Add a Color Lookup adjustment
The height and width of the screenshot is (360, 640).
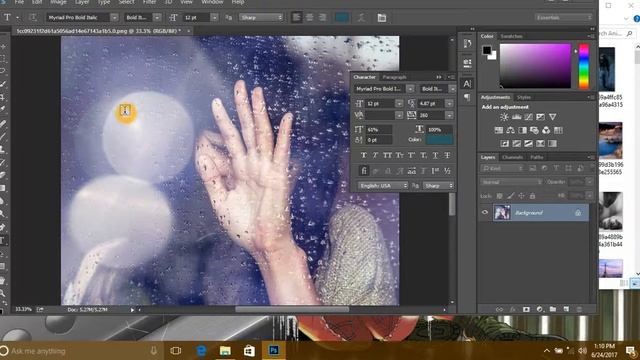click(558, 130)
